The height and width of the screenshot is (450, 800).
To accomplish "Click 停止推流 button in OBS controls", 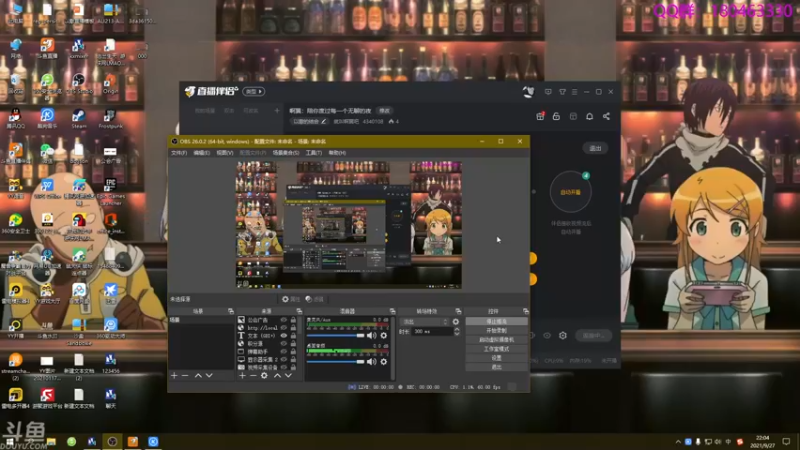I will (496, 321).
